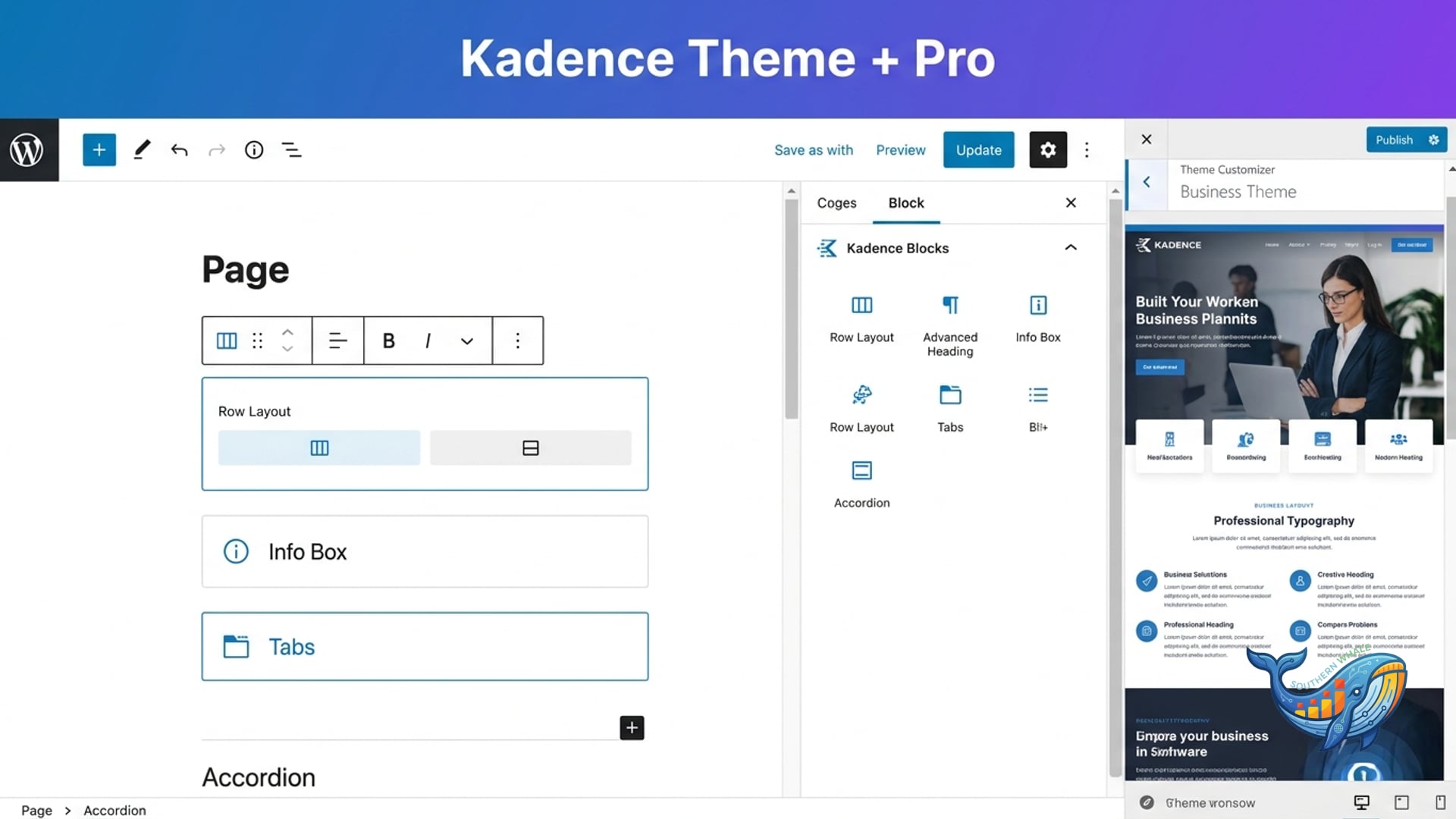Click the Preview link
The height and width of the screenshot is (819, 1456).
[901, 150]
